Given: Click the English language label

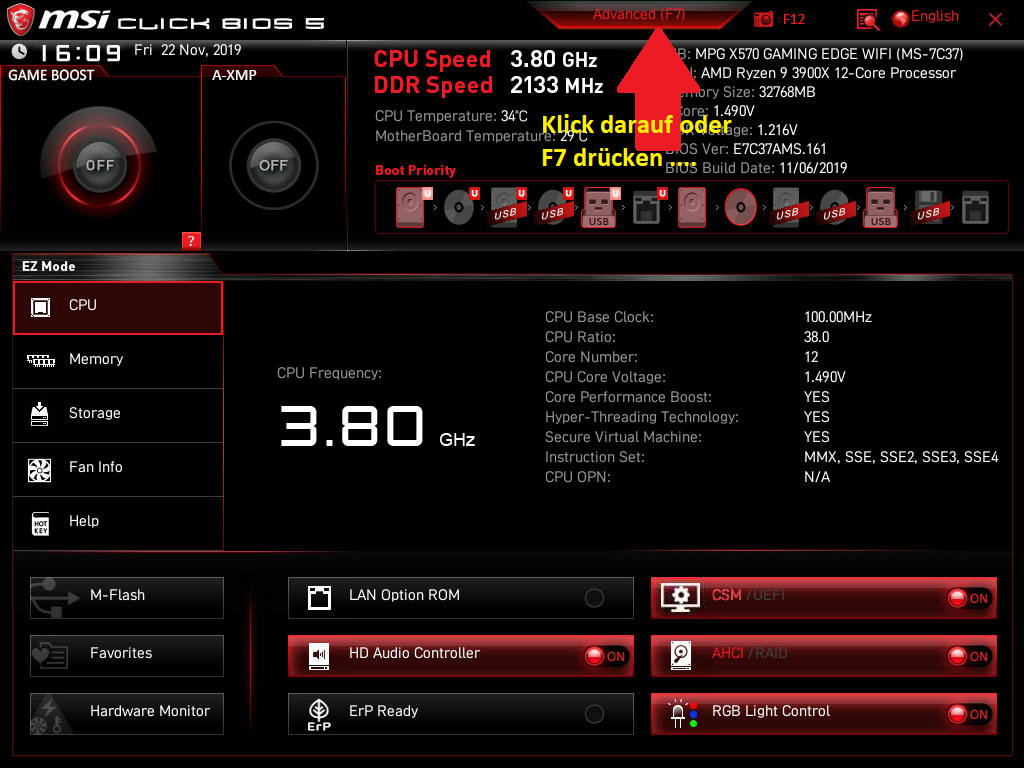Looking at the screenshot, I should [935, 16].
